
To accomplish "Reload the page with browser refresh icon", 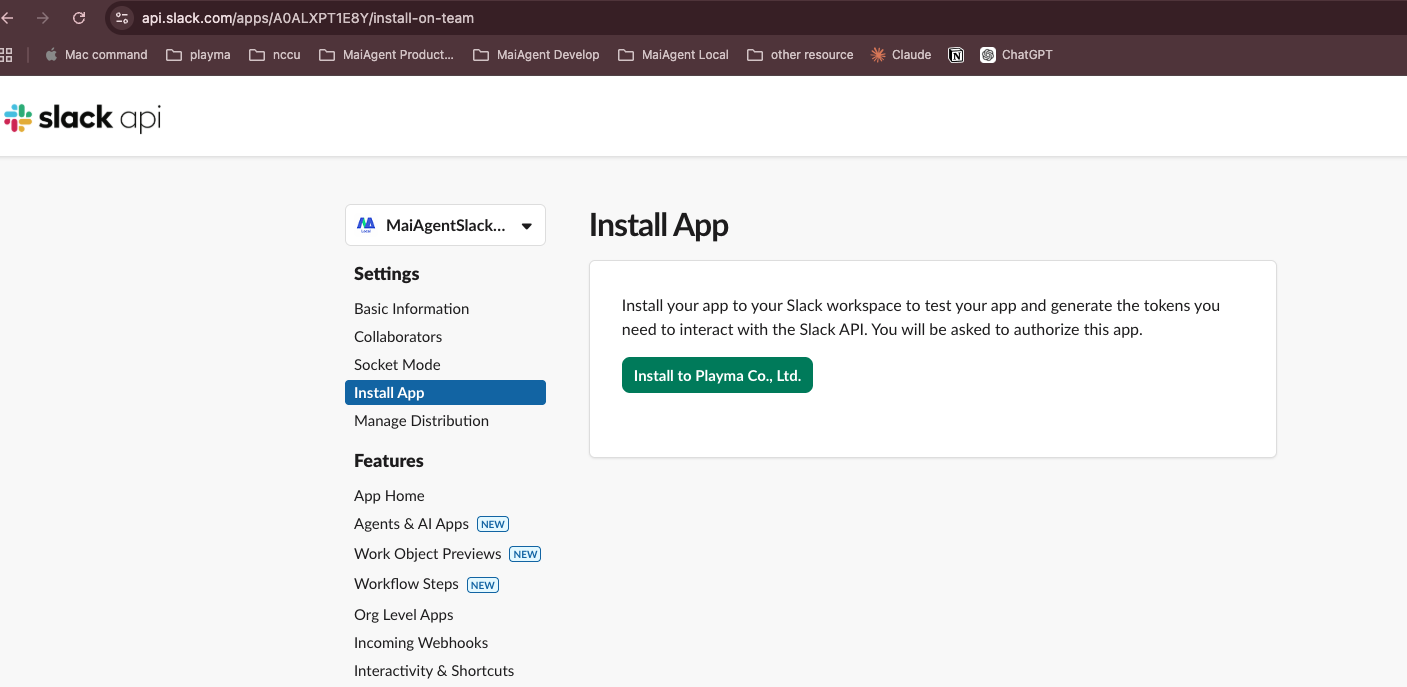I will (x=79, y=18).
